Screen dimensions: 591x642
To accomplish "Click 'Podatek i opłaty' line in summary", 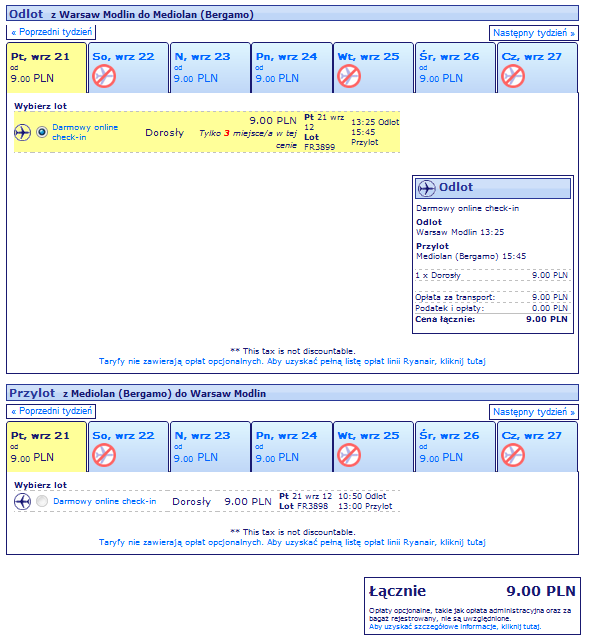I will point(491,308).
